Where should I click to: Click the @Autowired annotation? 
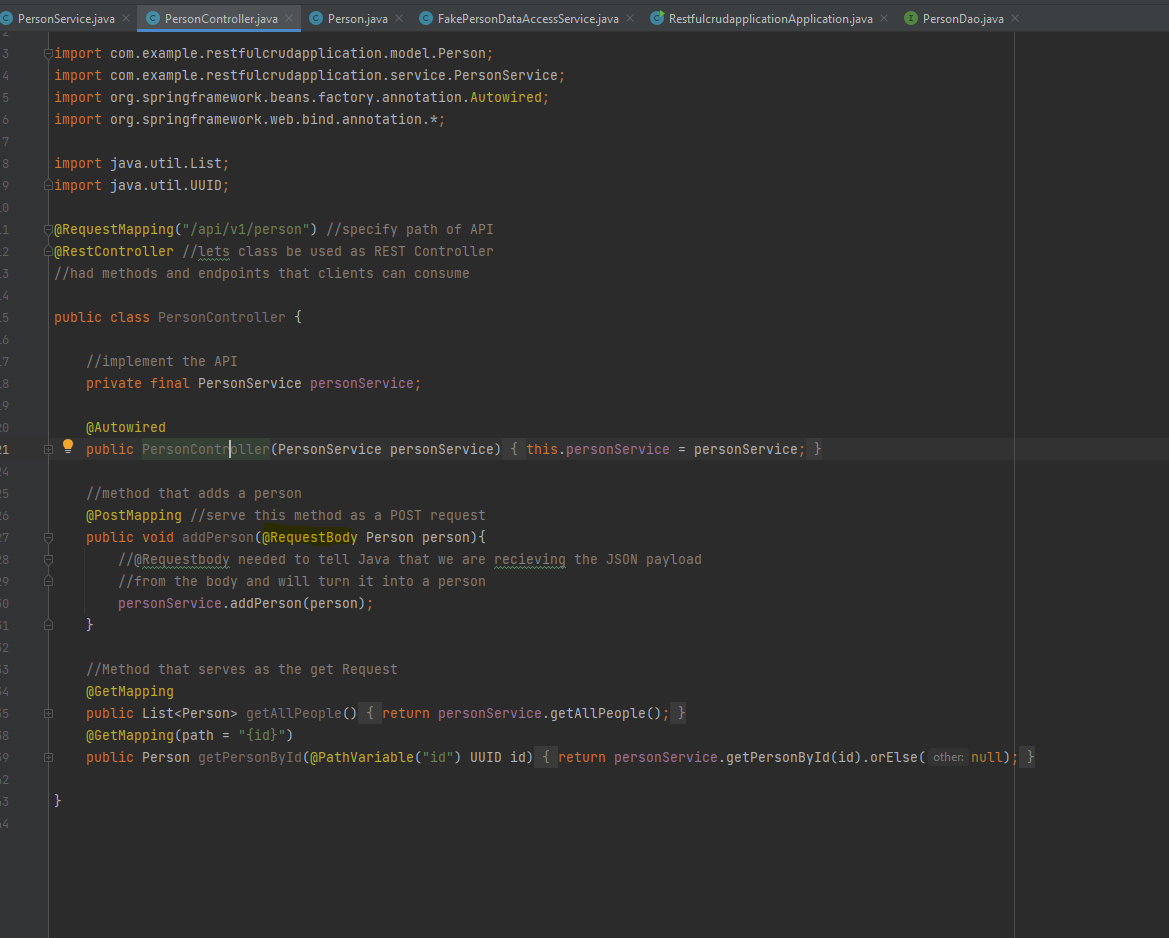coord(126,427)
